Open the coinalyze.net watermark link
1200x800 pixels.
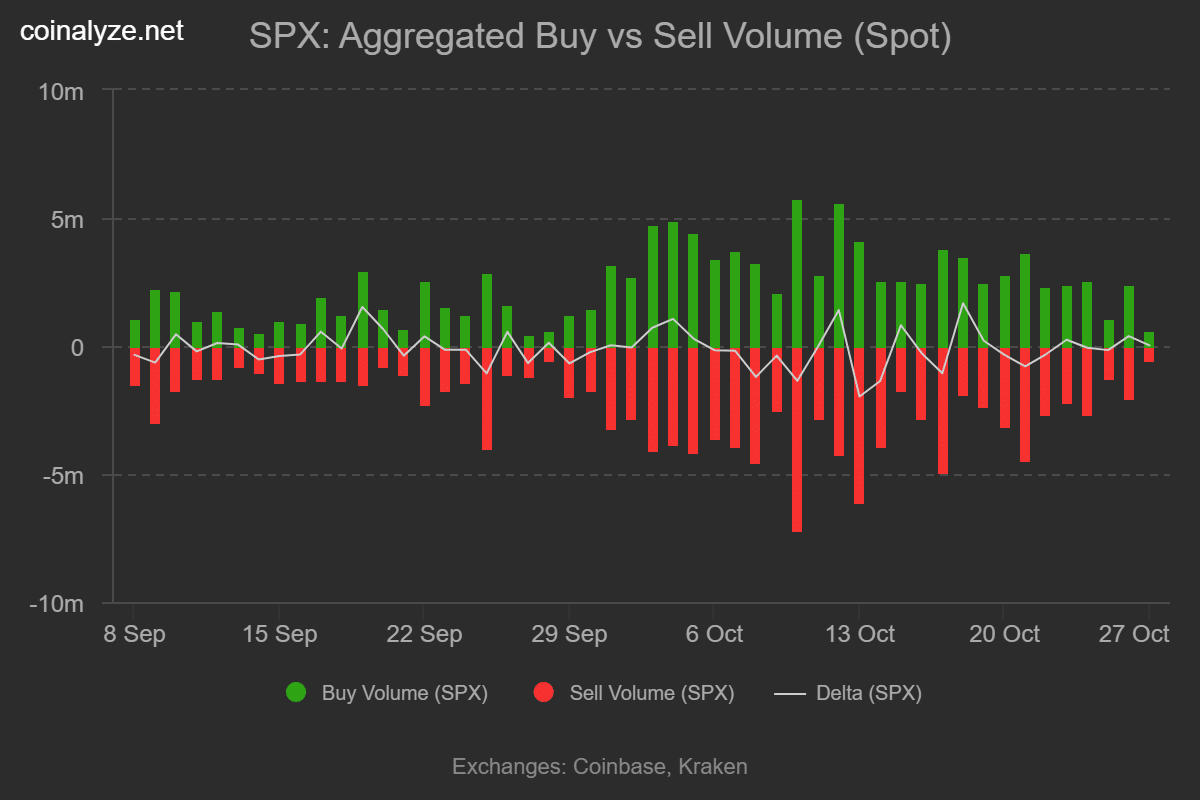(102, 32)
